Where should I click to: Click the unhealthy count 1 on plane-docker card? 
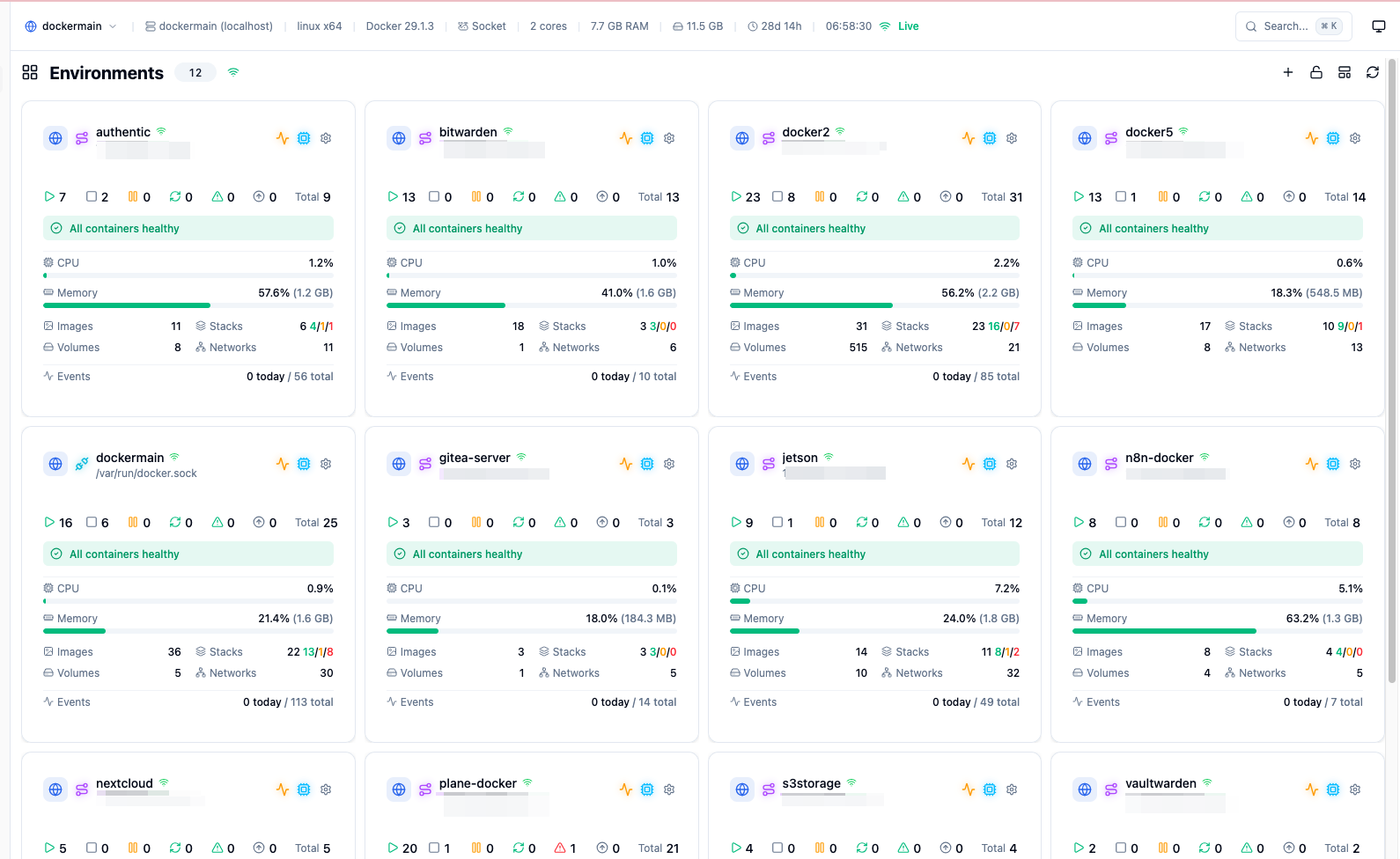point(565,848)
